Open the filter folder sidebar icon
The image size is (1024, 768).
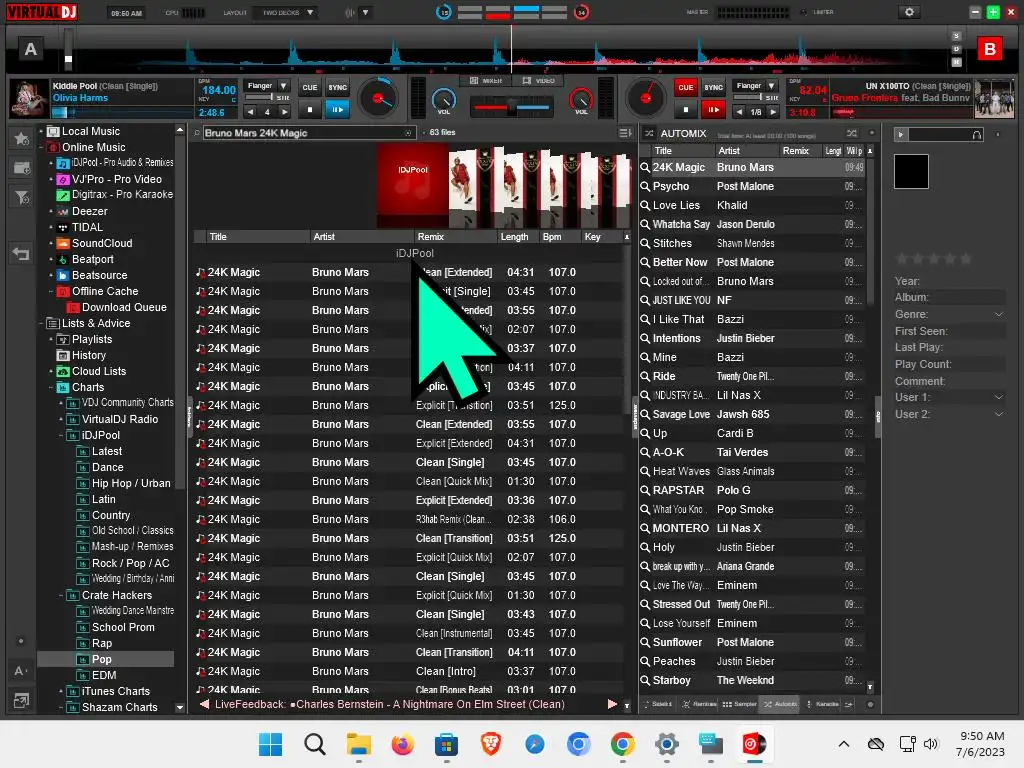pyautogui.click(x=21, y=197)
